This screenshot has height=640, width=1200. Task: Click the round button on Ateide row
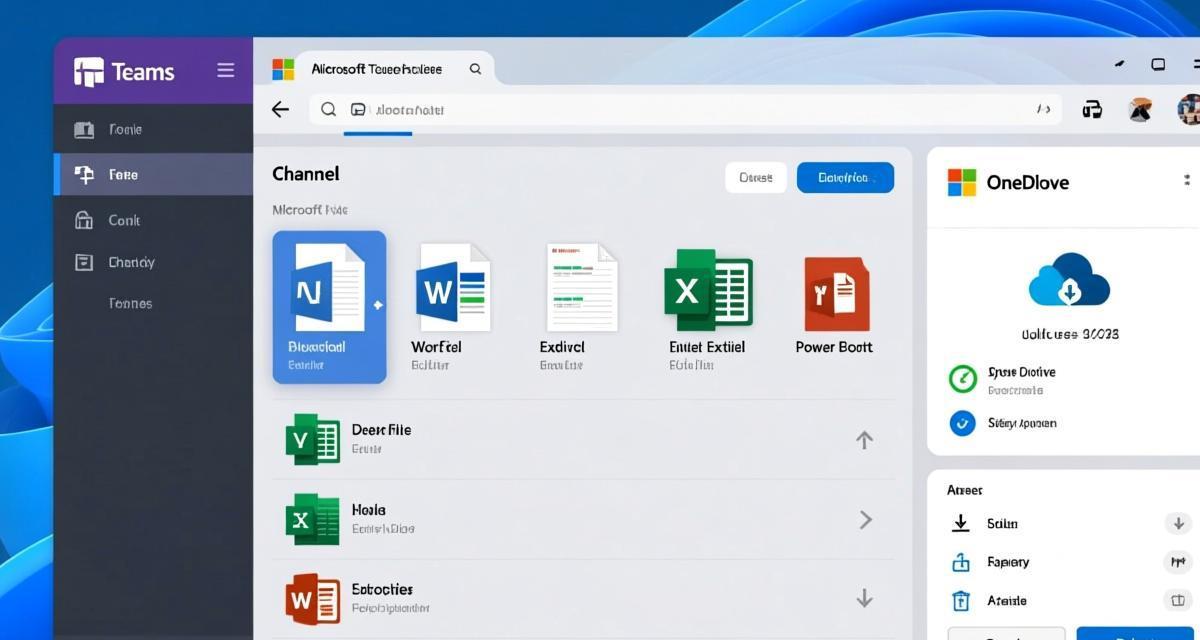click(x=1178, y=600)
